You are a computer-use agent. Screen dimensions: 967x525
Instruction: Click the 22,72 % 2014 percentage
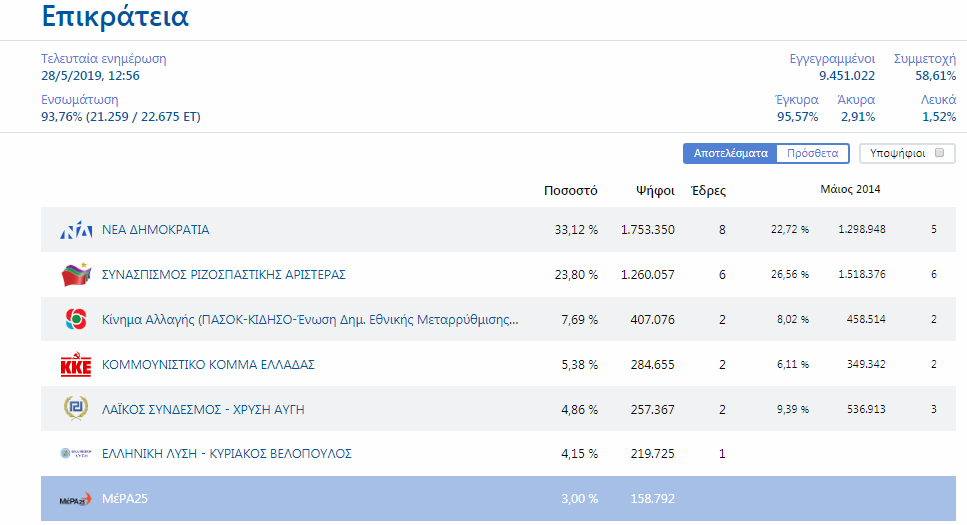coord(789,229)
